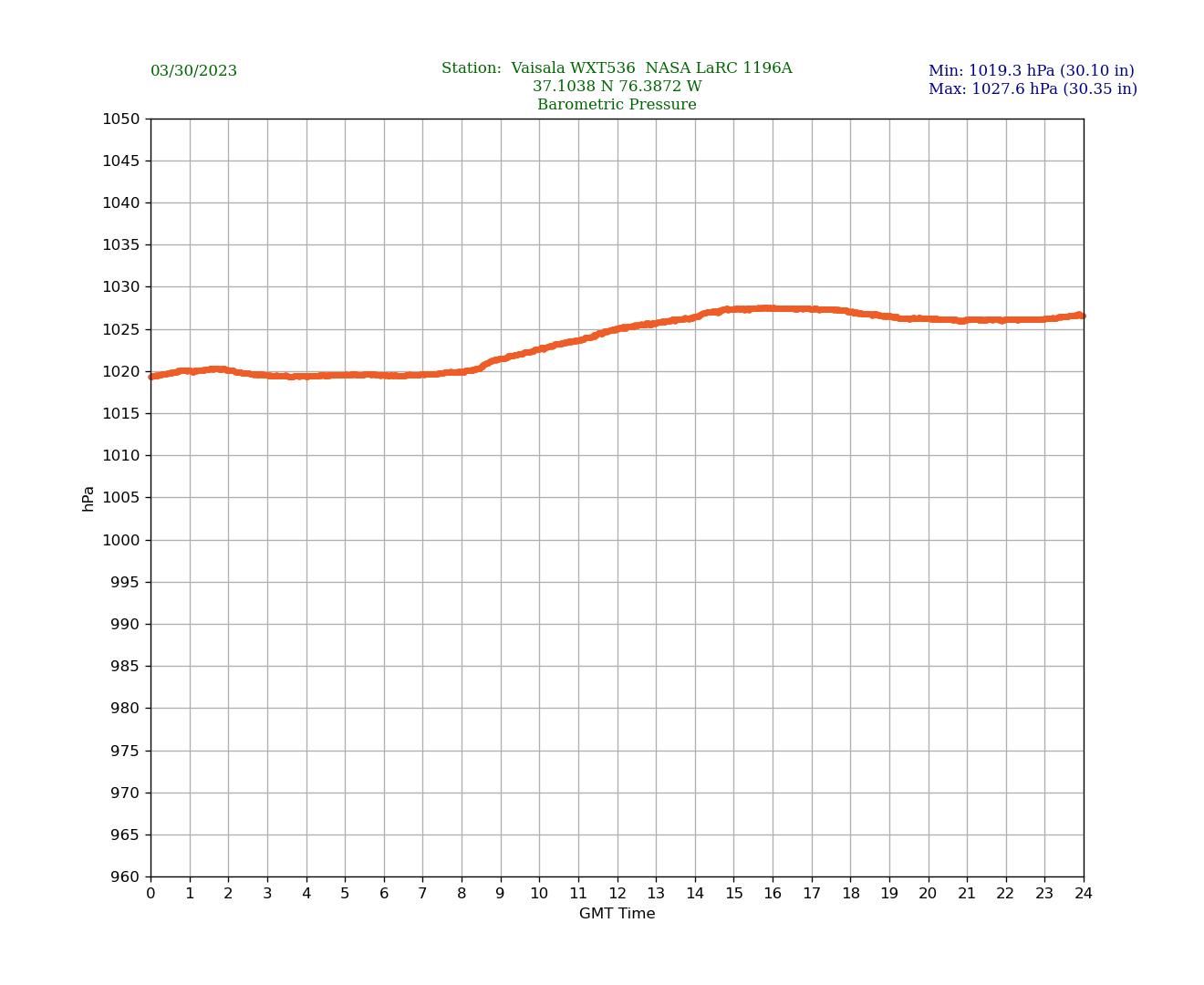Click the Station Vaisala WXT536 title line
This screenshot has width=1204, height=985.
pos(617,68)
